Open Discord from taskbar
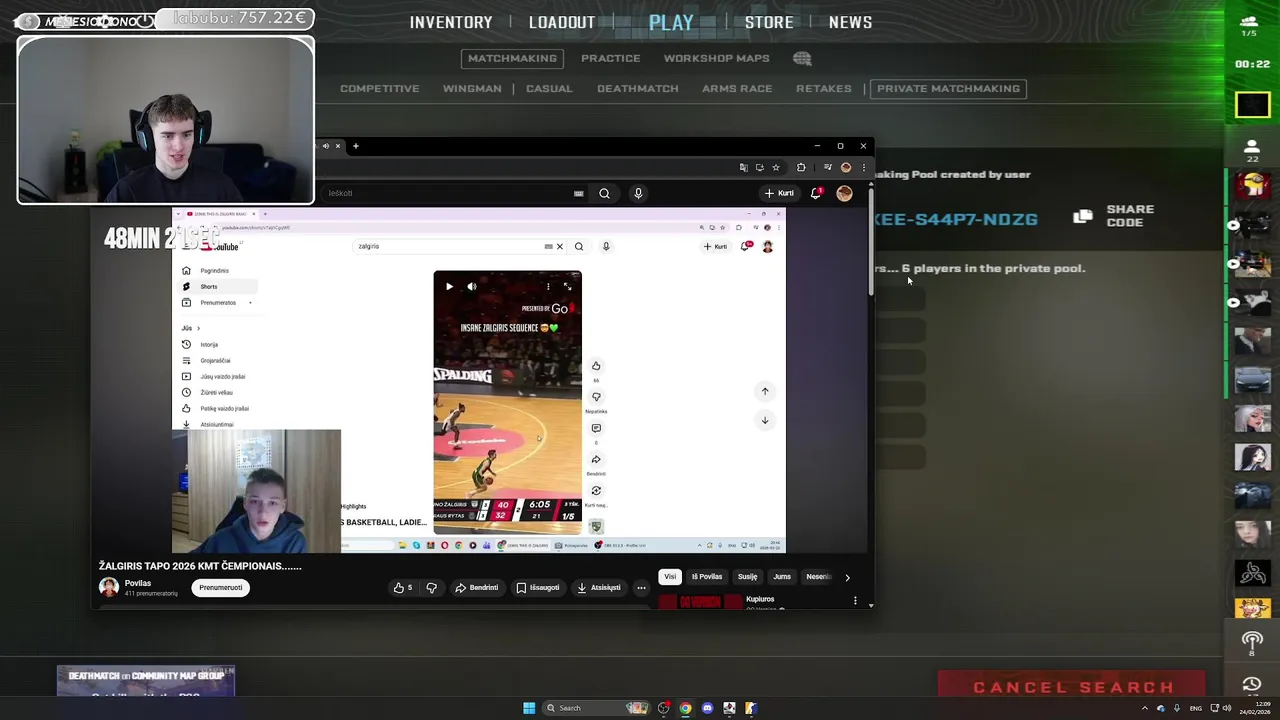 (x=707, y=708)
